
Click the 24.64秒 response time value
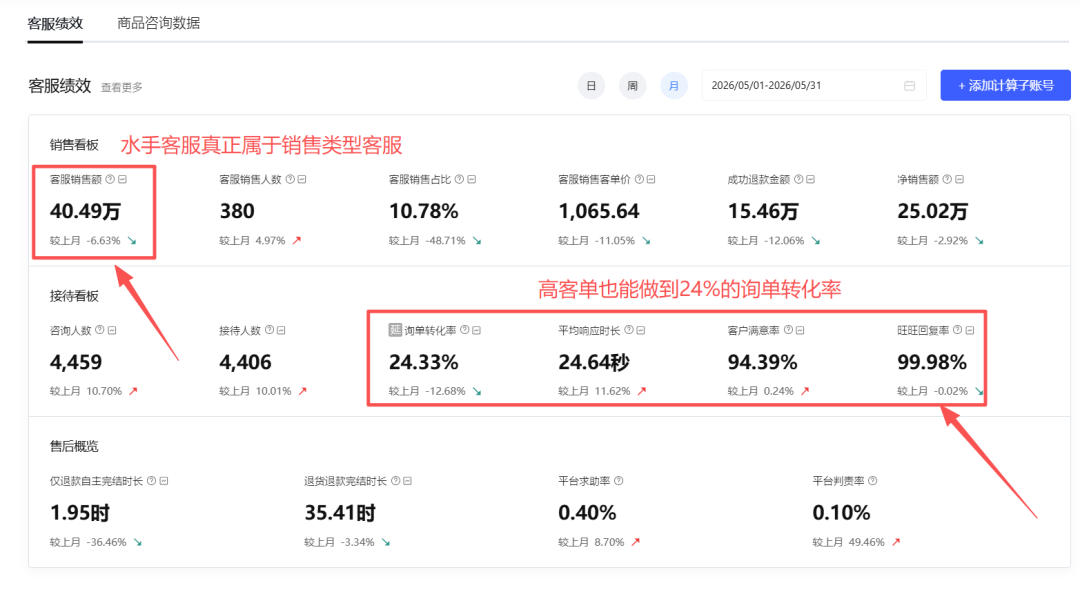tap(594, 362)
